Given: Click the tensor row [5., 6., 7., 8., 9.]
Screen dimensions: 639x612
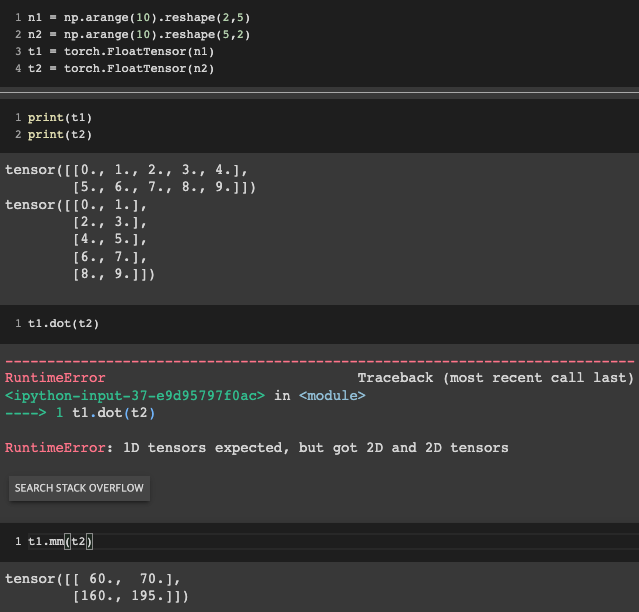Looking at the screenshot, I should (x=164, y=187).
